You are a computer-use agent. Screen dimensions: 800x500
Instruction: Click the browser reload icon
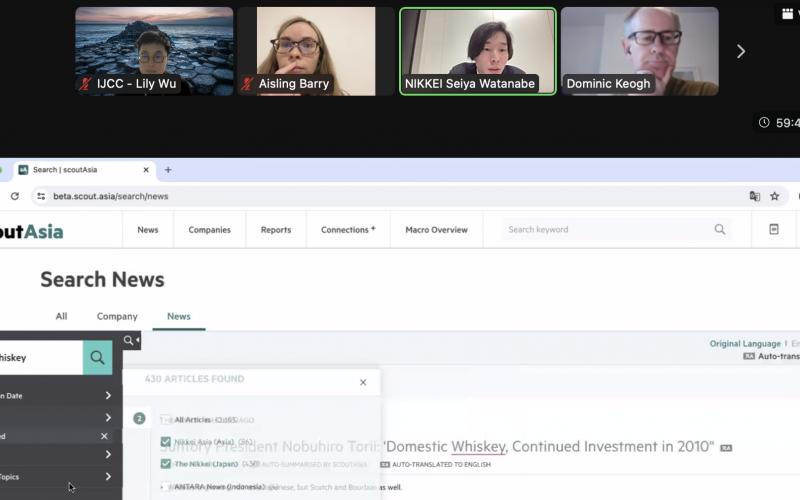pyautogui.click(x=15, y=196)
